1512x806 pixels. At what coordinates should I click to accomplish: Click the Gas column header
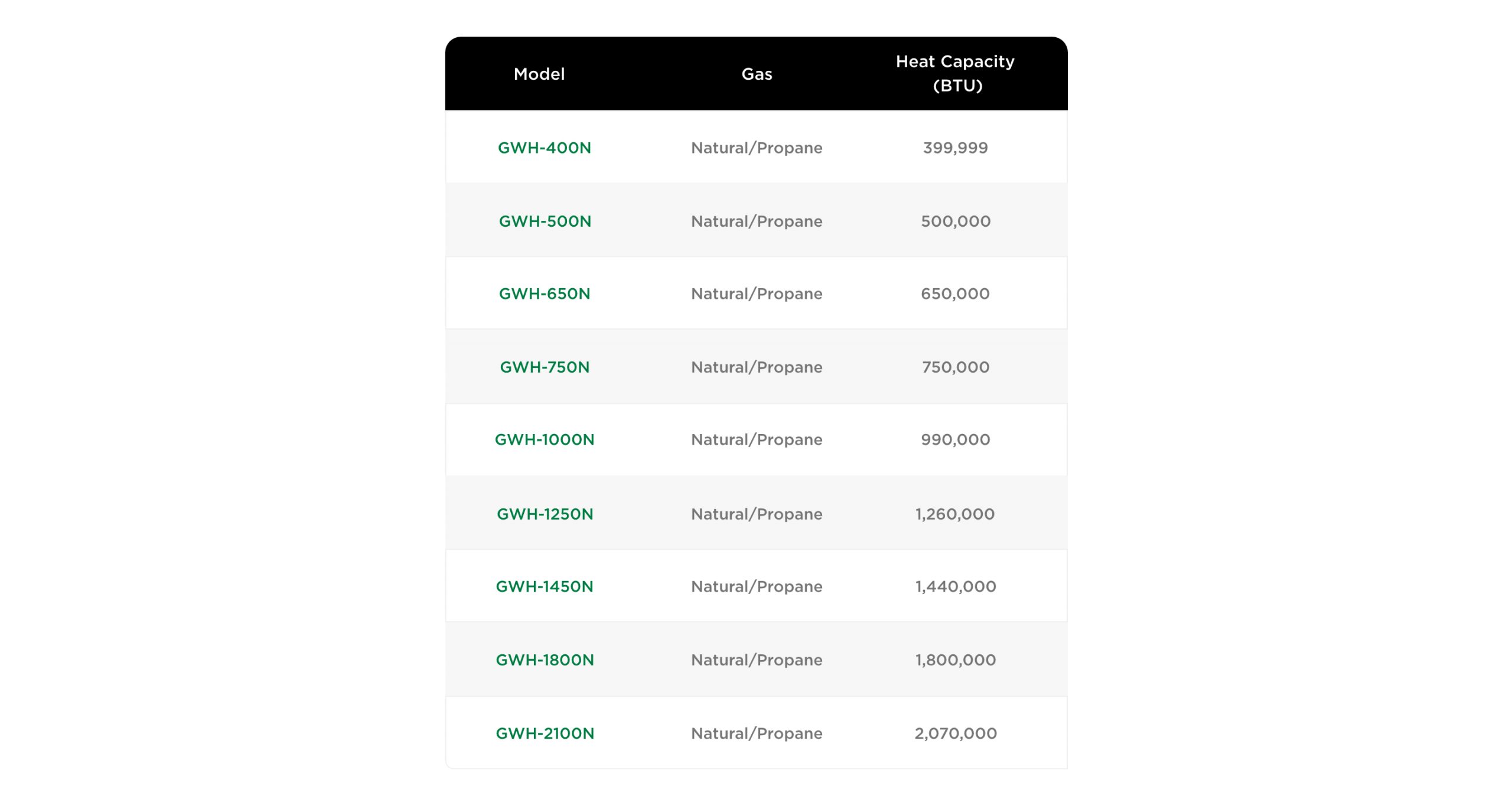tap(757, 74)
